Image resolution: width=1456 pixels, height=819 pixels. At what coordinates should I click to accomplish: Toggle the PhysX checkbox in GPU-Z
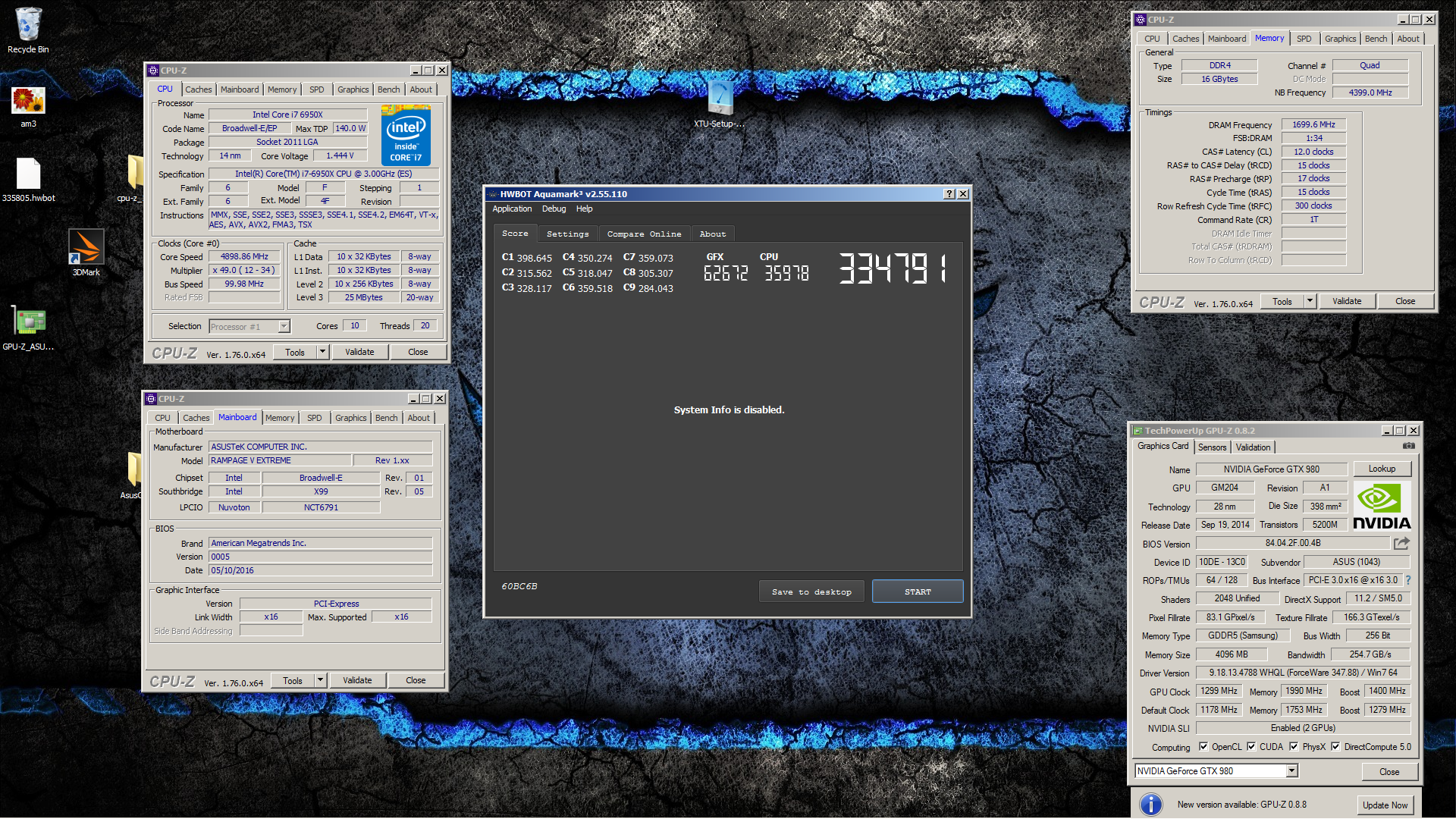(1294, 747)
